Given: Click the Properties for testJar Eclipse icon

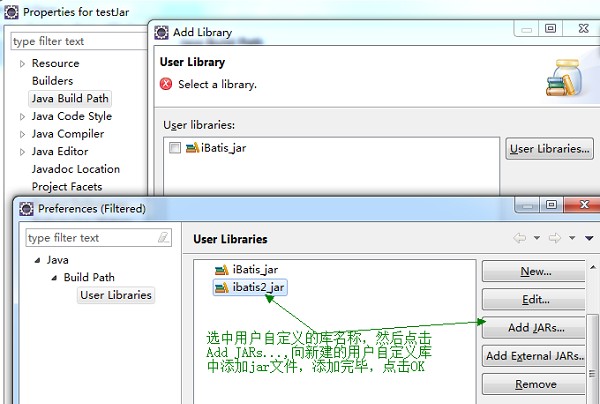Looking at the screenshot, I should coord(11,12).
